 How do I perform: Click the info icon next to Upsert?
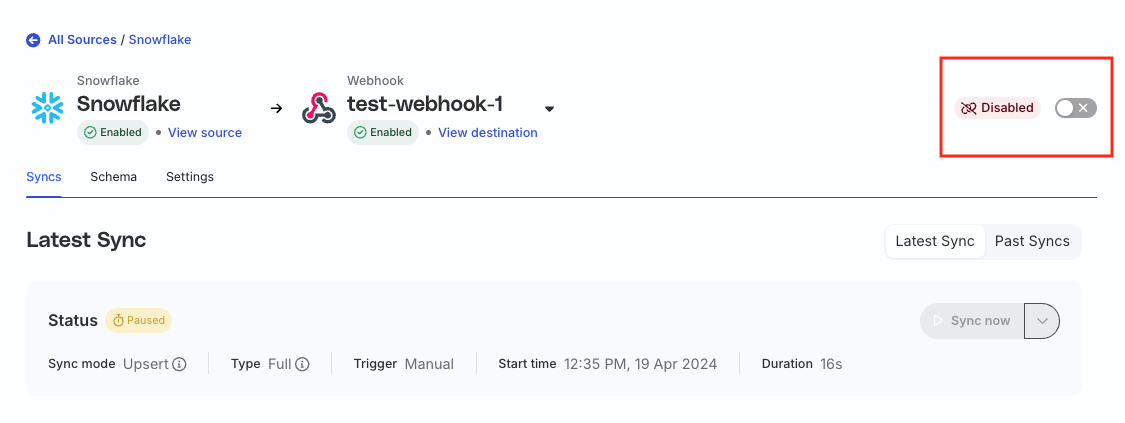pyautogui.click(x=179, y=364)
